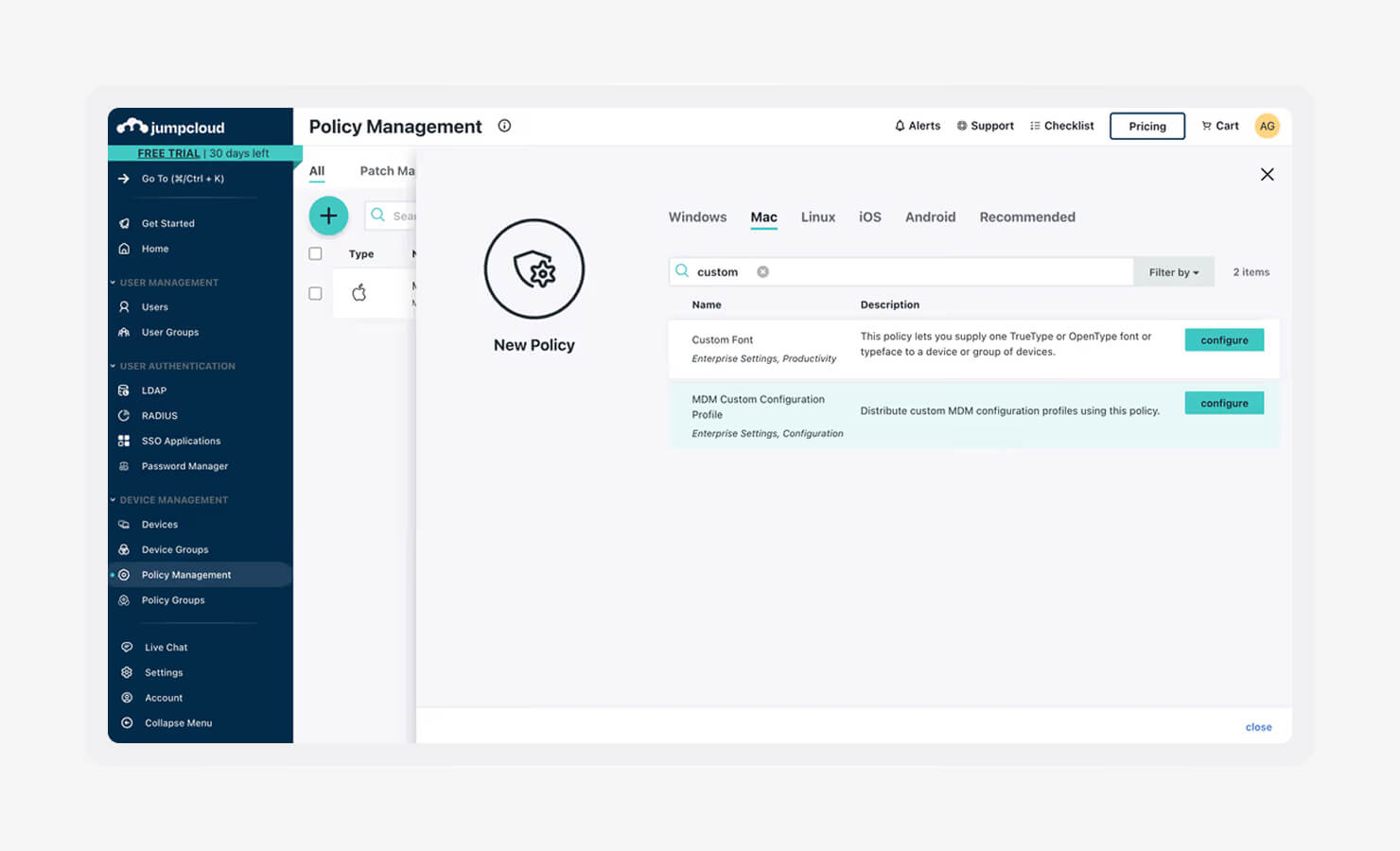Click the background policy search field
This screenshot has height=851, width=1400.
[391, 216]
